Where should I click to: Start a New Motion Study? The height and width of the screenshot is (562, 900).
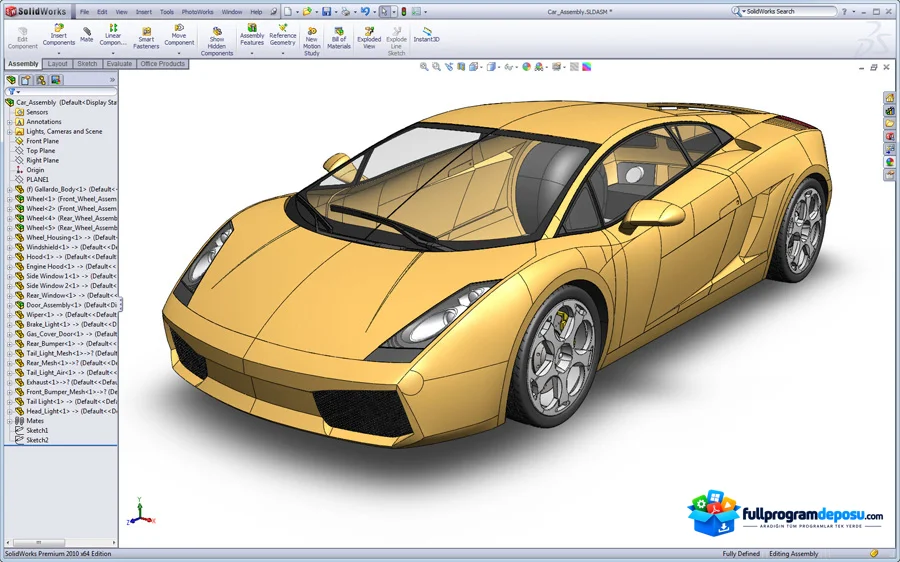312,41
